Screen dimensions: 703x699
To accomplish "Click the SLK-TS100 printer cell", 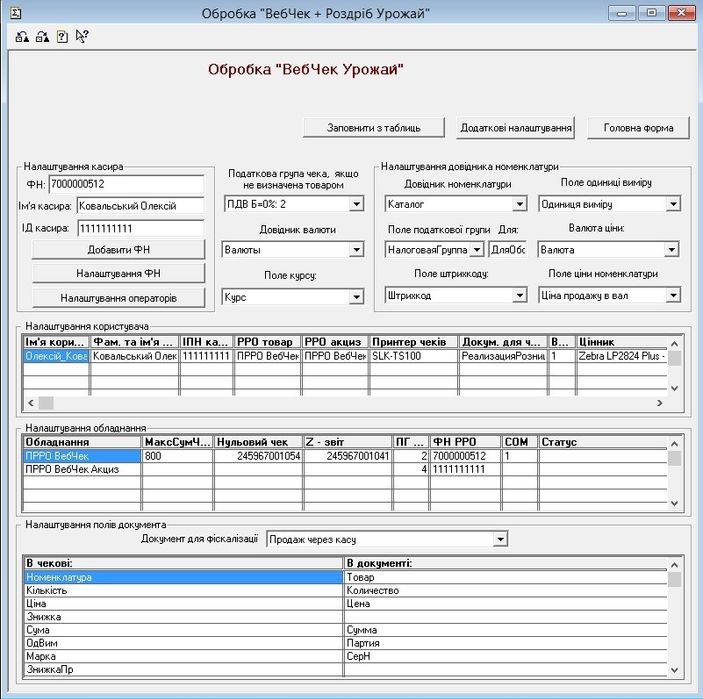I will click(413, 356).
